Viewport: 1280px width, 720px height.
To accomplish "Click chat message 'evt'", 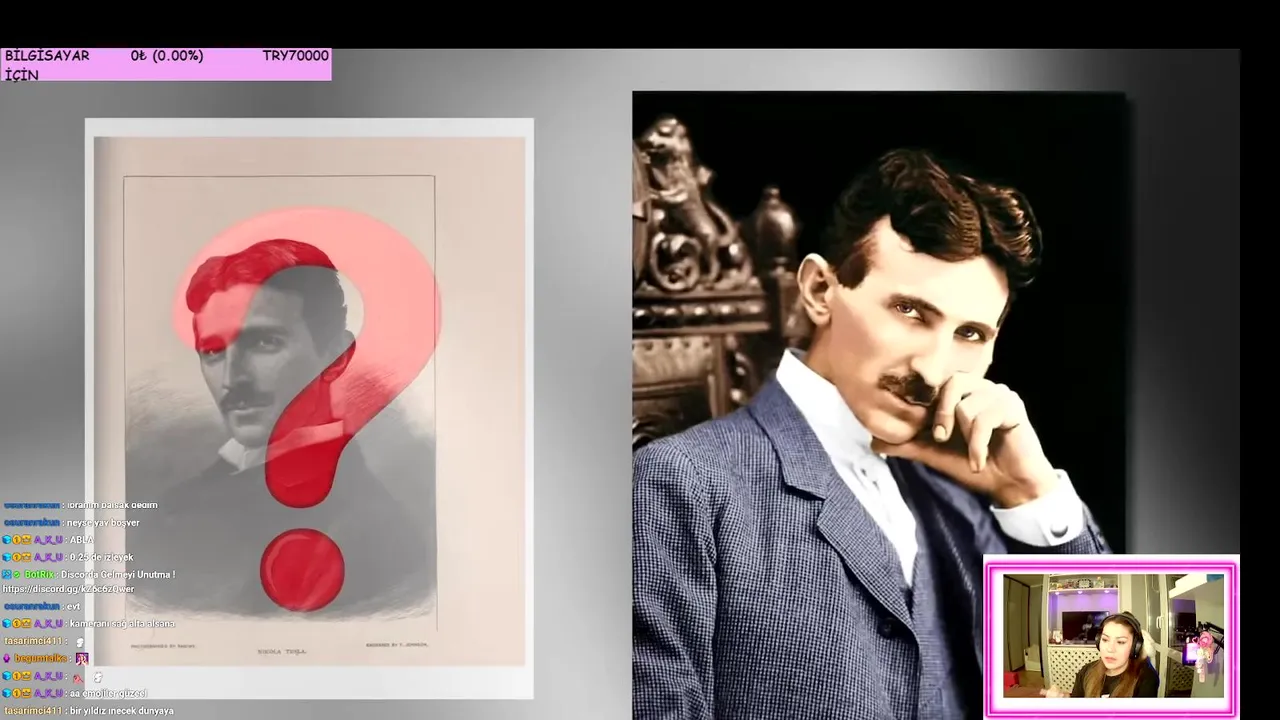I will [73, 606].
